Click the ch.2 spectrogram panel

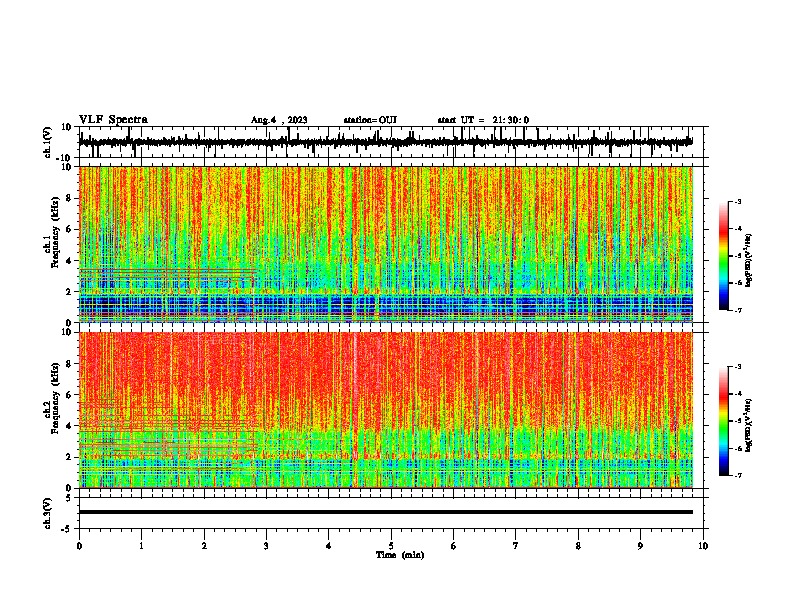click(x=385, y=410)
